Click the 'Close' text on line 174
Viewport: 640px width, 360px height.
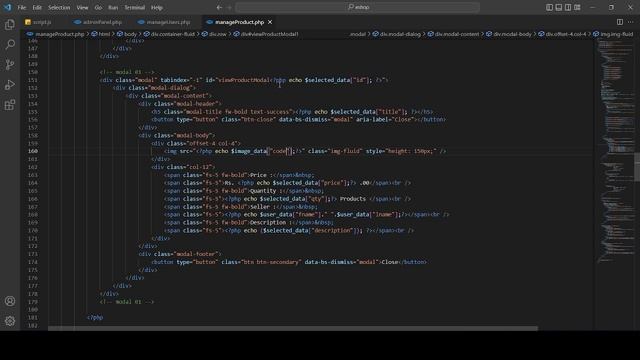[x=390, y=262]
